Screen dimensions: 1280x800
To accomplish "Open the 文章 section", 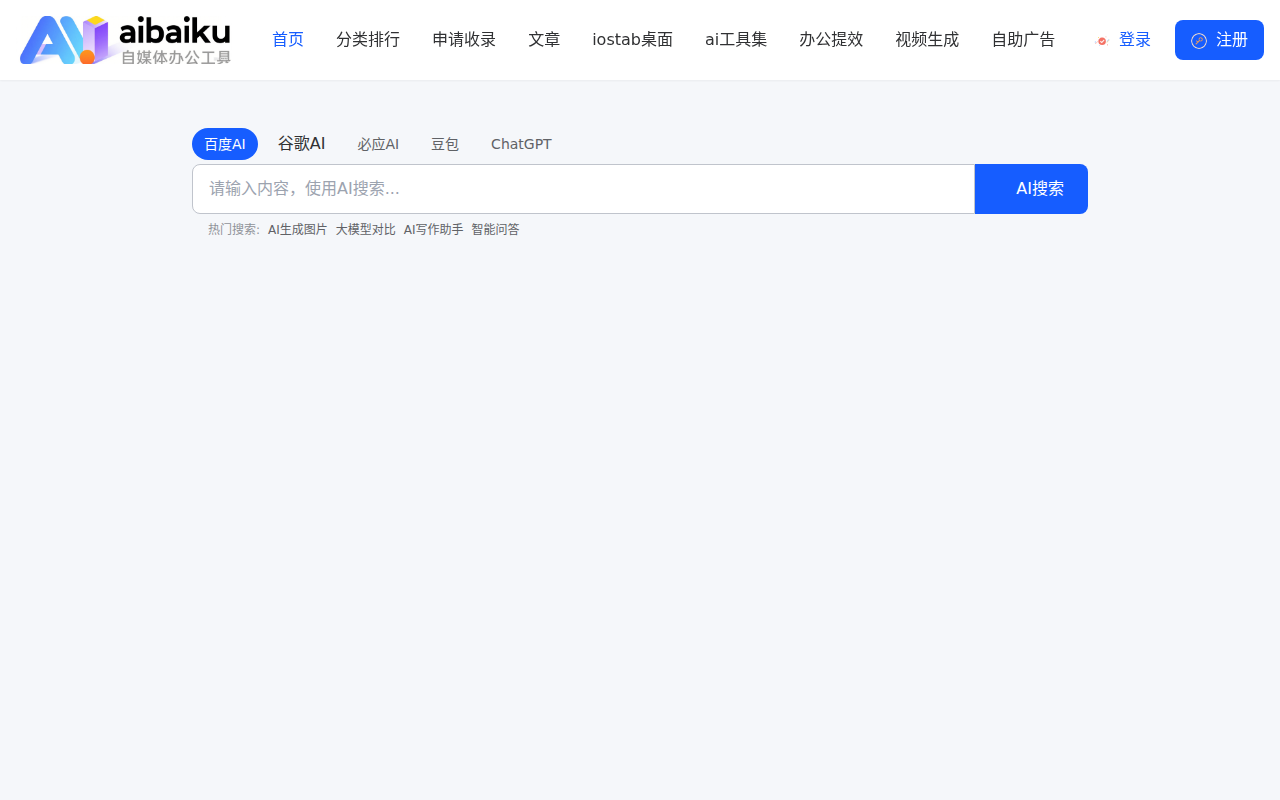I will coord(544,39).
